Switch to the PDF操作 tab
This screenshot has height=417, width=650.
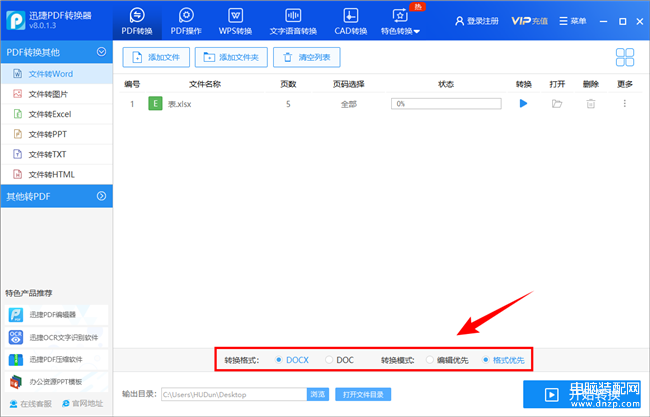click(186, 21)
